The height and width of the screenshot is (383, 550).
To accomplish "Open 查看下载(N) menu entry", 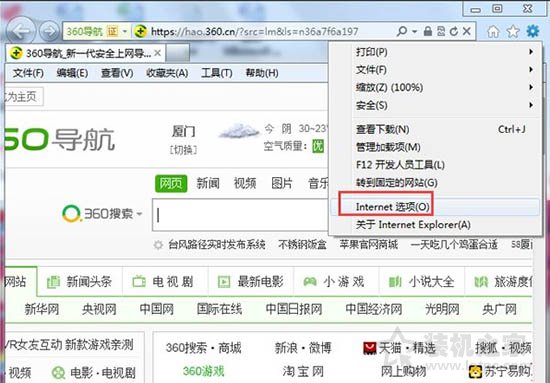I will point(436,129).
